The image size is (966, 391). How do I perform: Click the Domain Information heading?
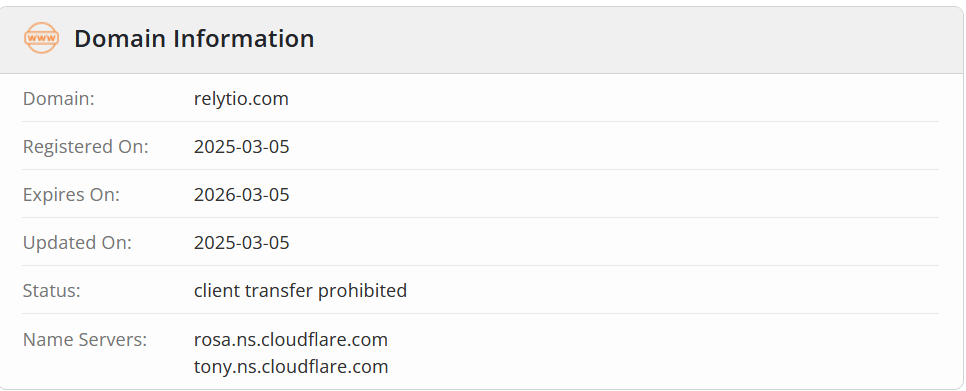coord(194,38)
